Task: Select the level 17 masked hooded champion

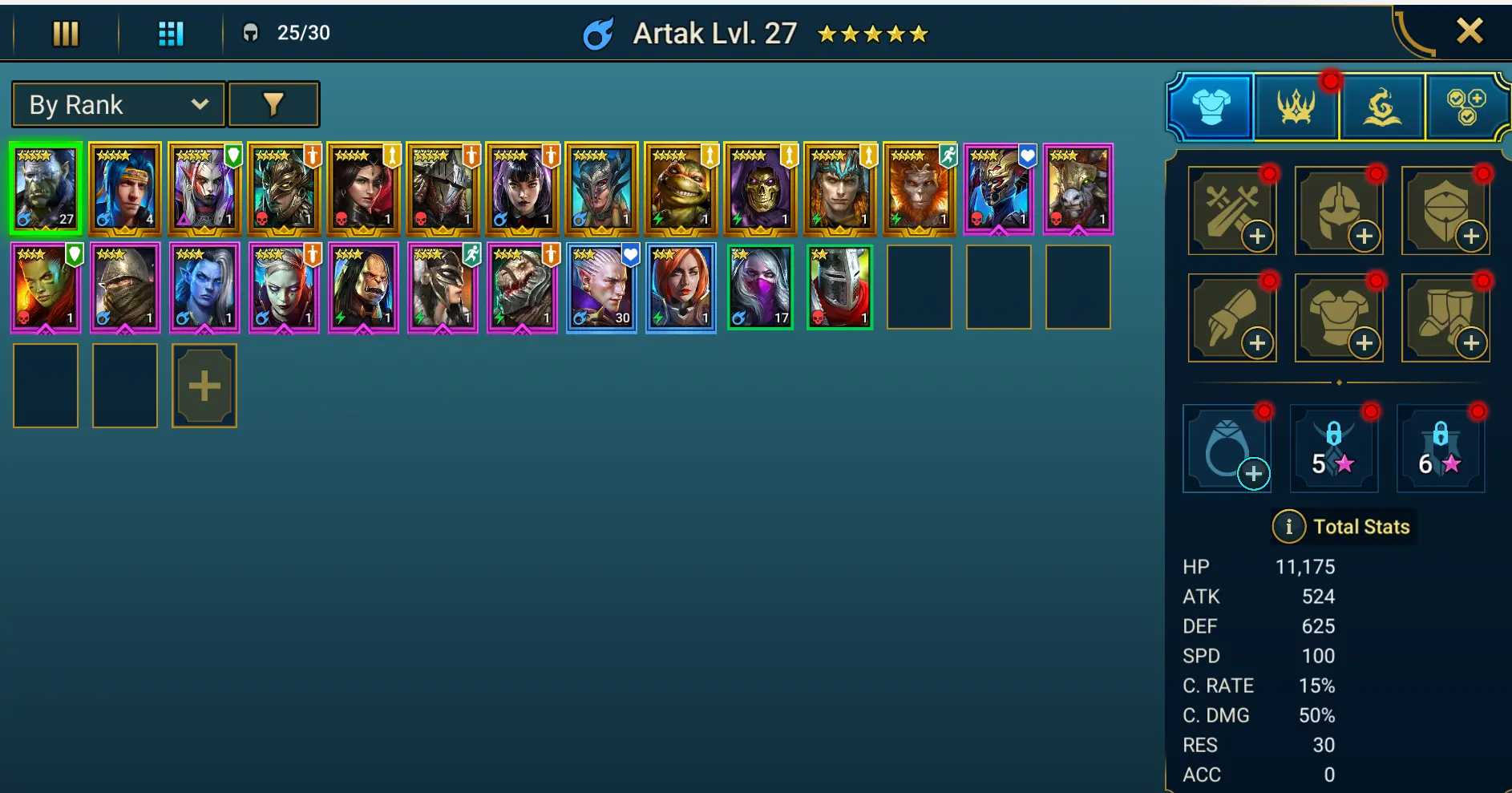Action: coord(760,288)
